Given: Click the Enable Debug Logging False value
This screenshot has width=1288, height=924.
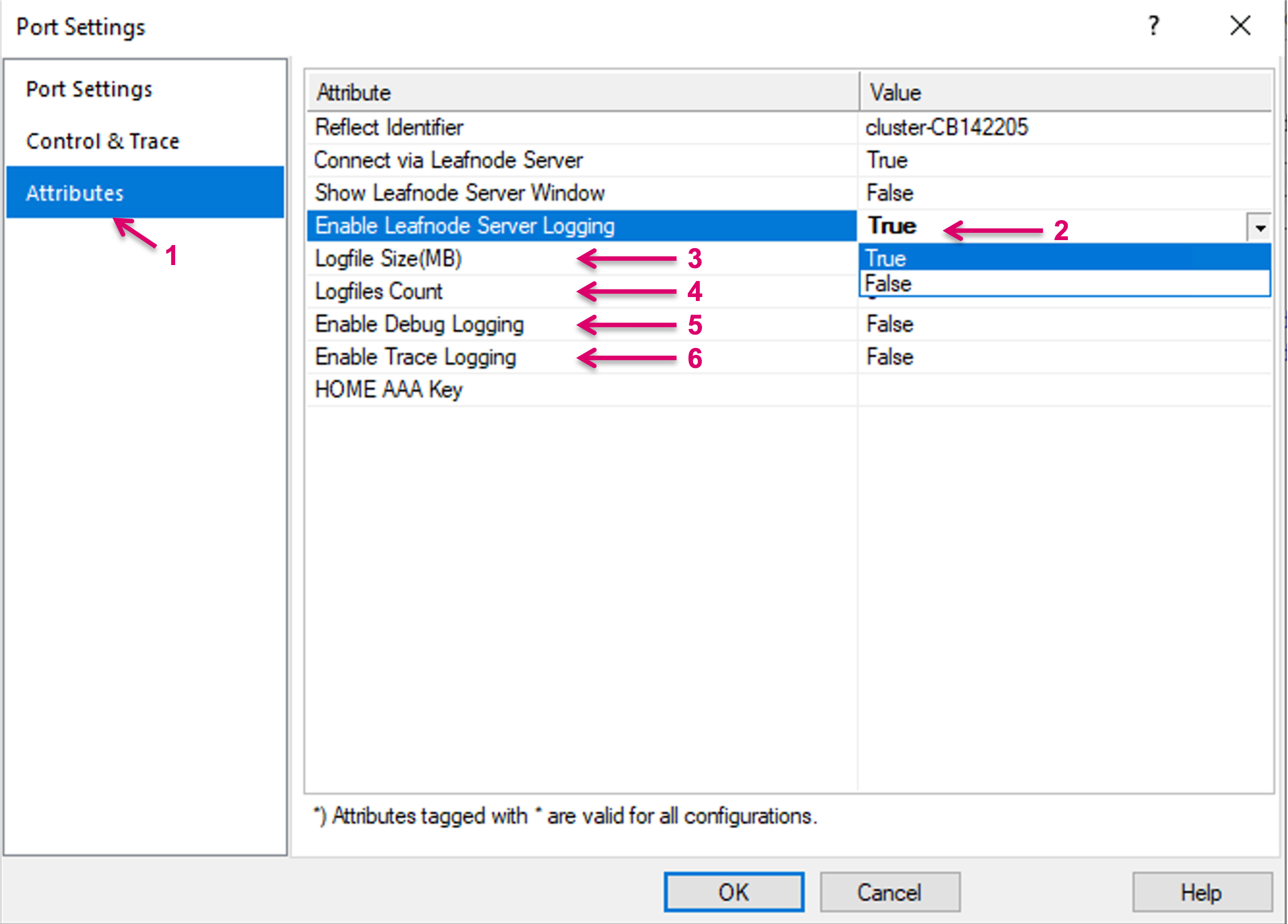Looking at the screenshot, I should (889, 324).
